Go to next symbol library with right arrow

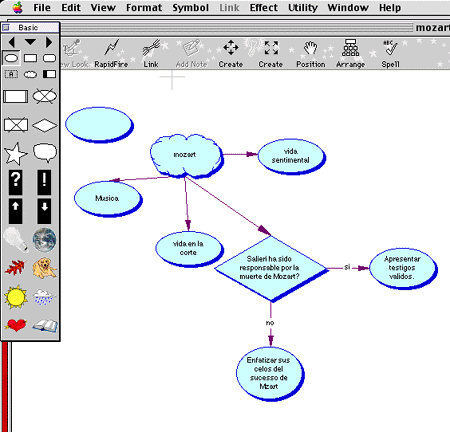[x=49, y=42]
